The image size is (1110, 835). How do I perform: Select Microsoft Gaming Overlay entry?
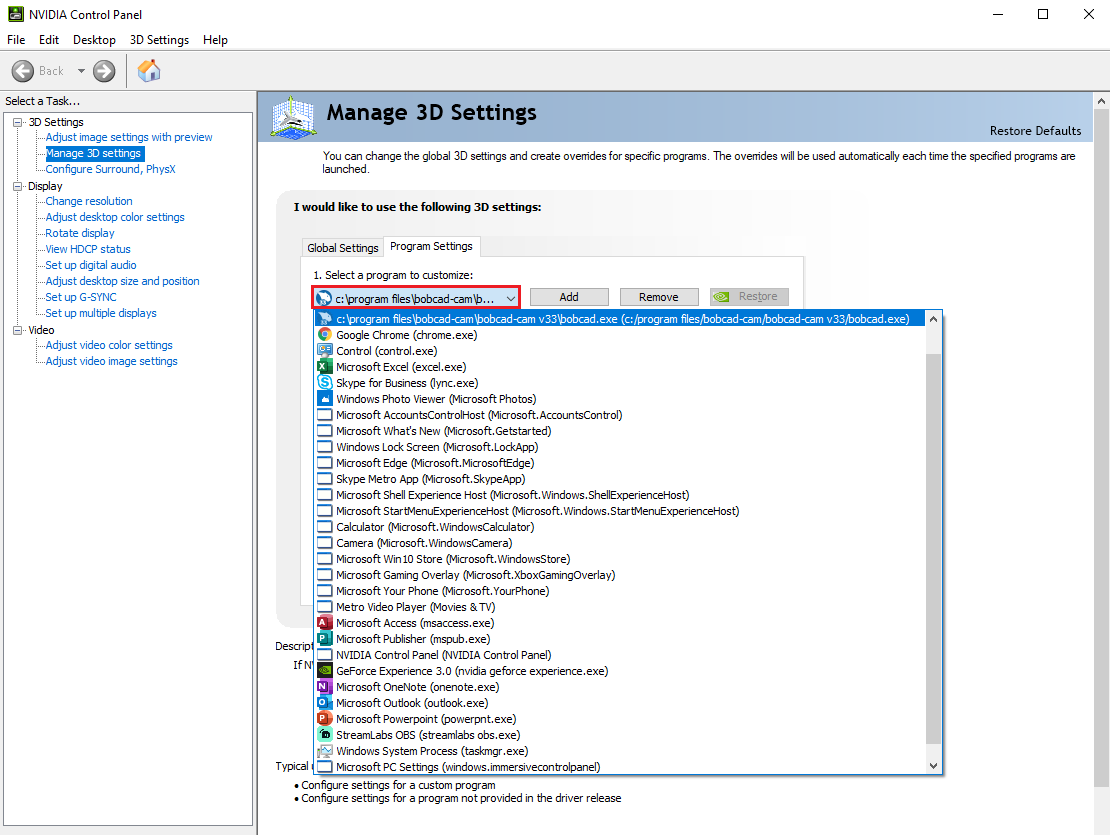coord(620,575)
